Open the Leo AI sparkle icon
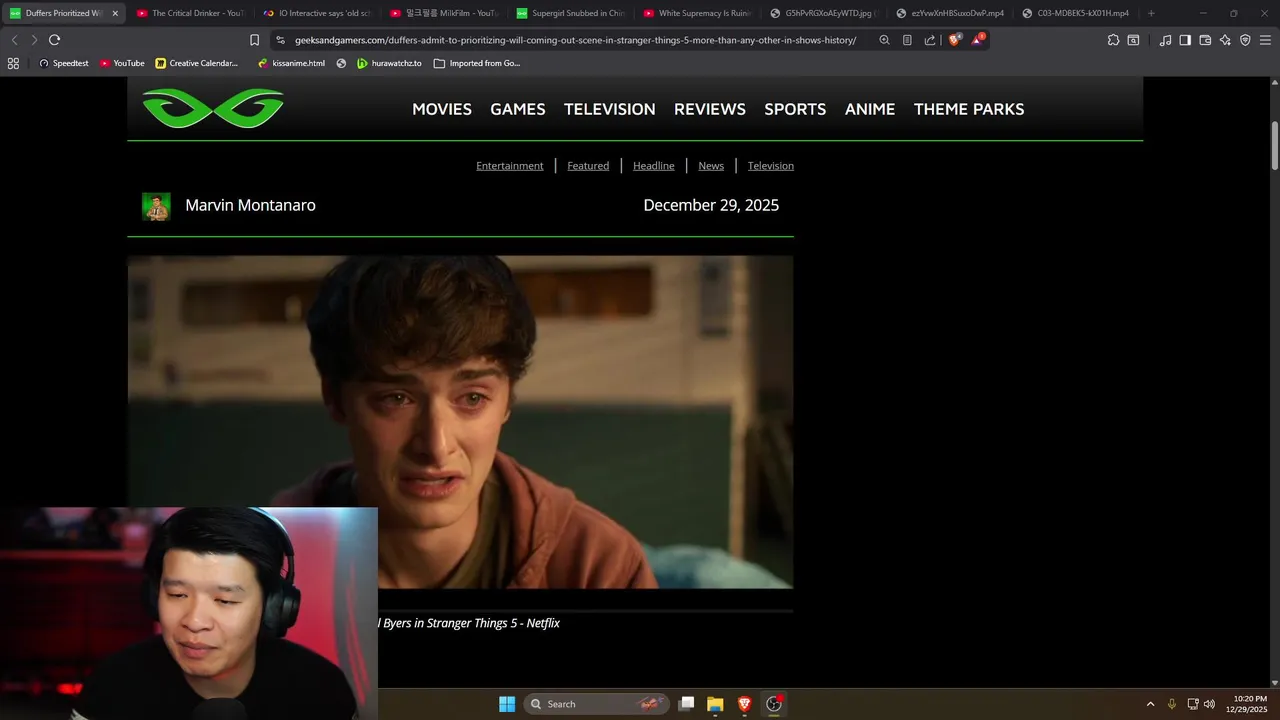1280x720 pixels. [1225, 40]
